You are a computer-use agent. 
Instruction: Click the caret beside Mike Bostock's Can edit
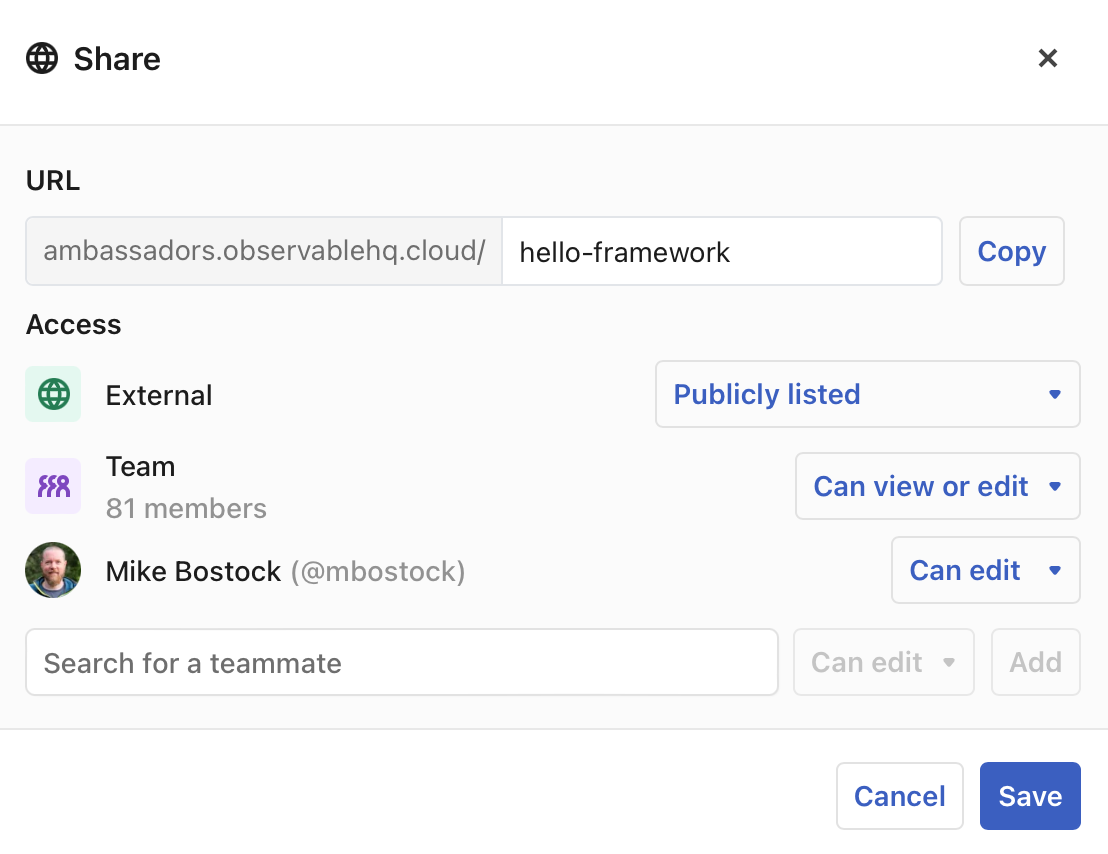coord(1056,570)
